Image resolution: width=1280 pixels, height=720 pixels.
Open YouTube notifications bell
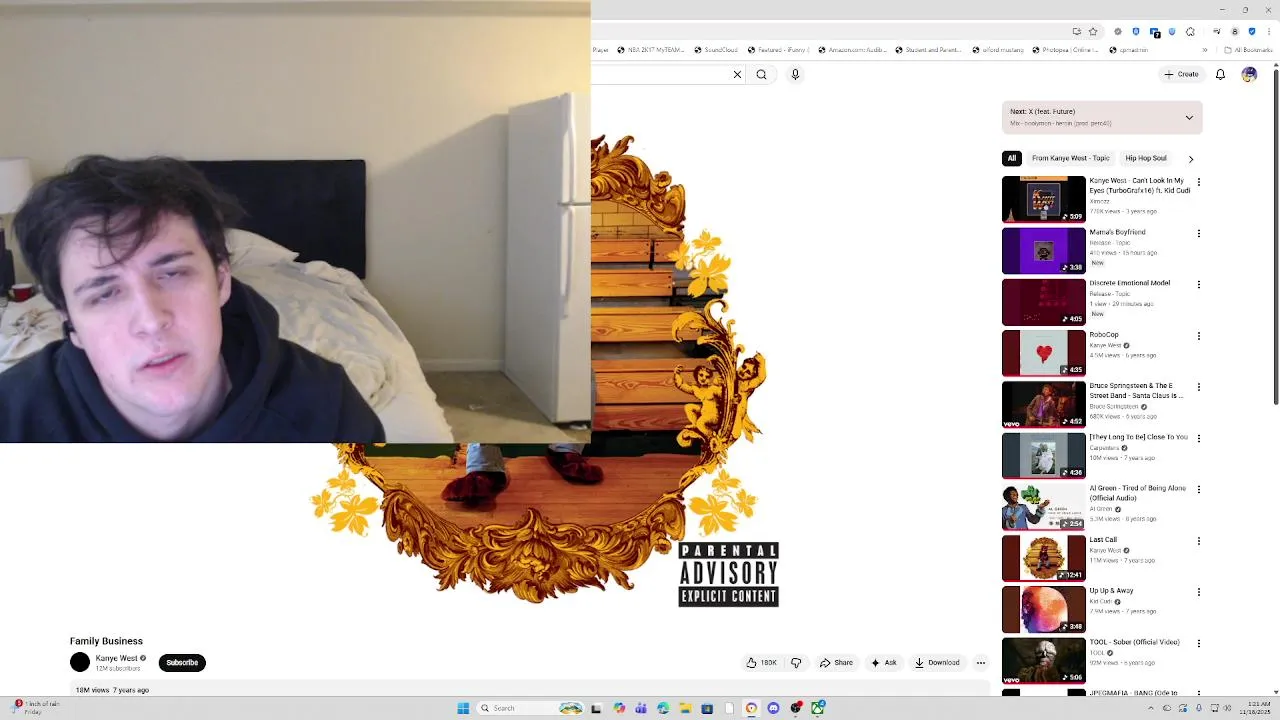[1220, 74]
